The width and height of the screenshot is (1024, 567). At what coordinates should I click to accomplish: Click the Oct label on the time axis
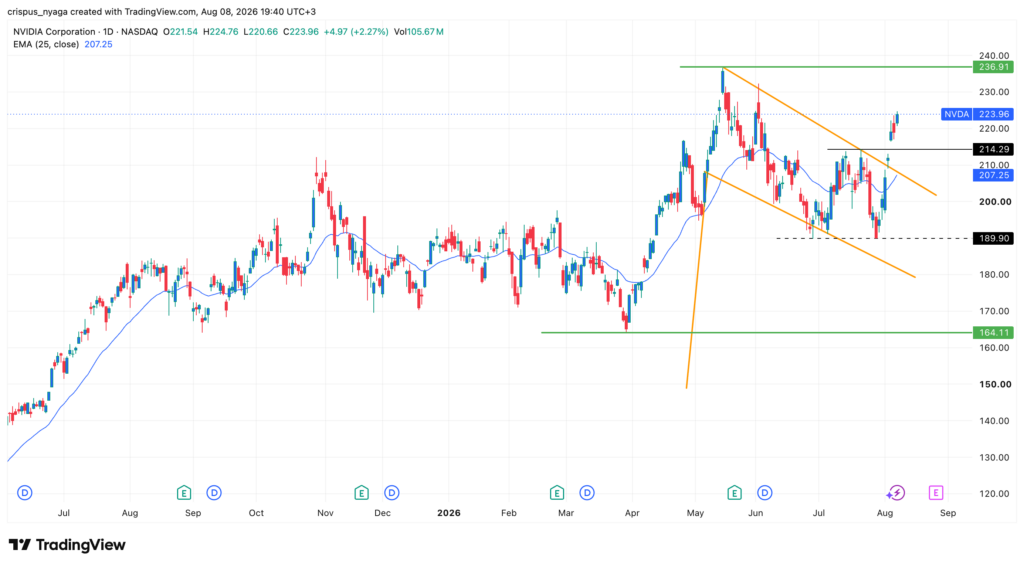pyautogui.click(x=256, y=513)
